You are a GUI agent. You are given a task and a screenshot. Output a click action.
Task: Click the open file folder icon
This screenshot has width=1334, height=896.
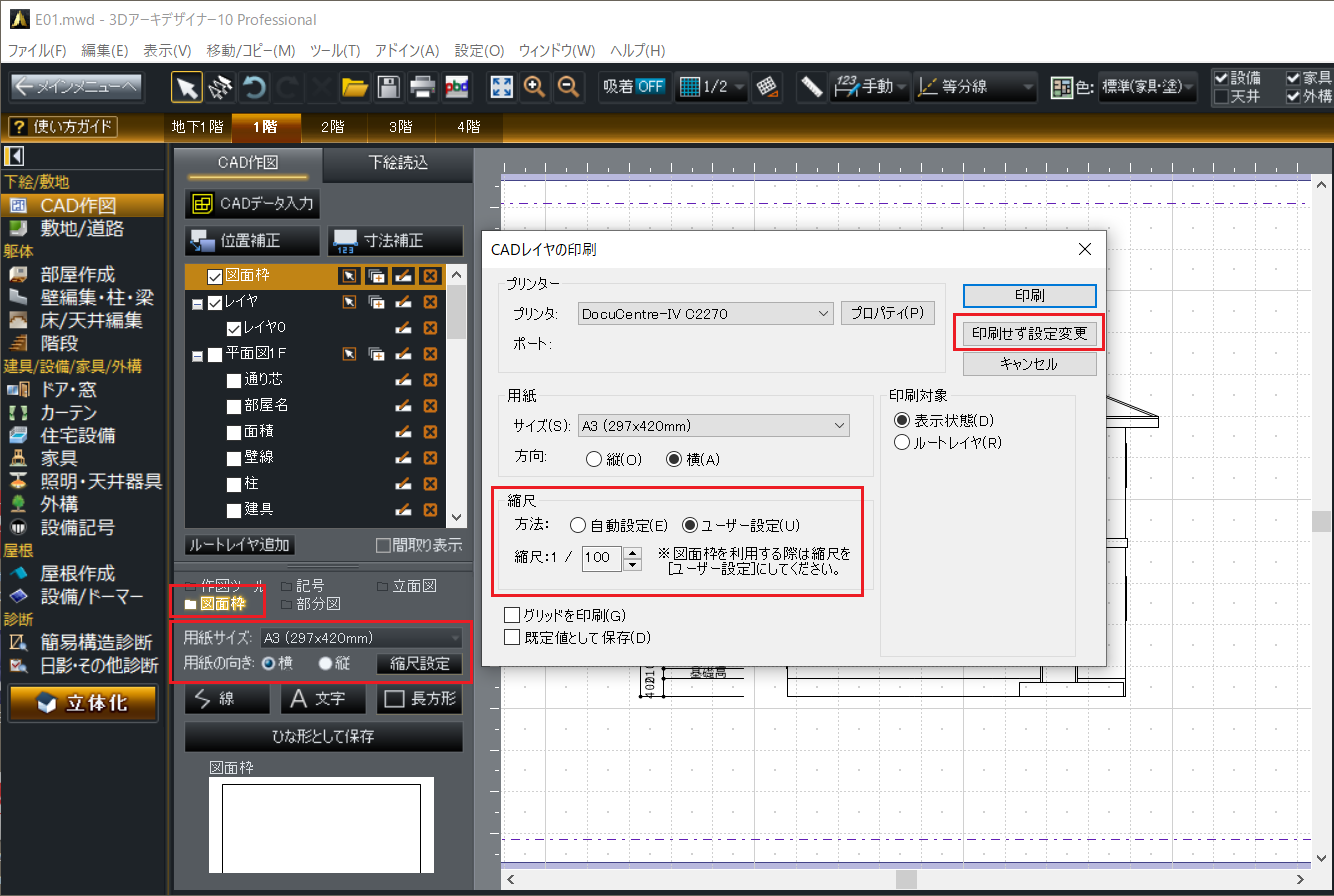pyautogui.click(x=354, y=87)
